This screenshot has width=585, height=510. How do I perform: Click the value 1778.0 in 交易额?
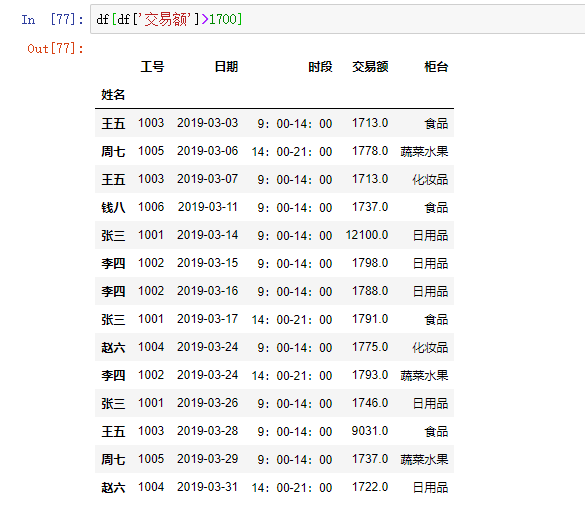tap(370, 151)
